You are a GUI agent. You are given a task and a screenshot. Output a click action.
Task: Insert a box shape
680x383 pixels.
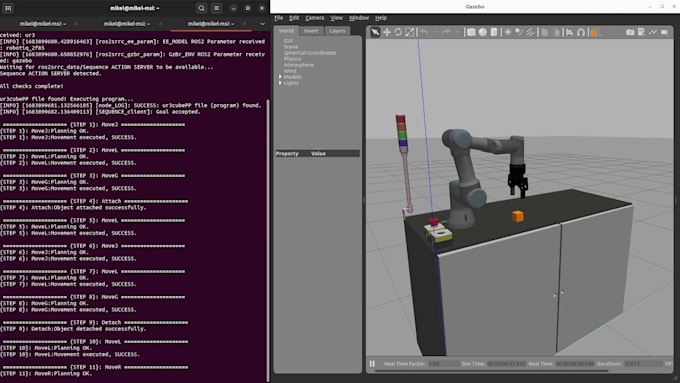pyautogui.click(x=471, y=32)
